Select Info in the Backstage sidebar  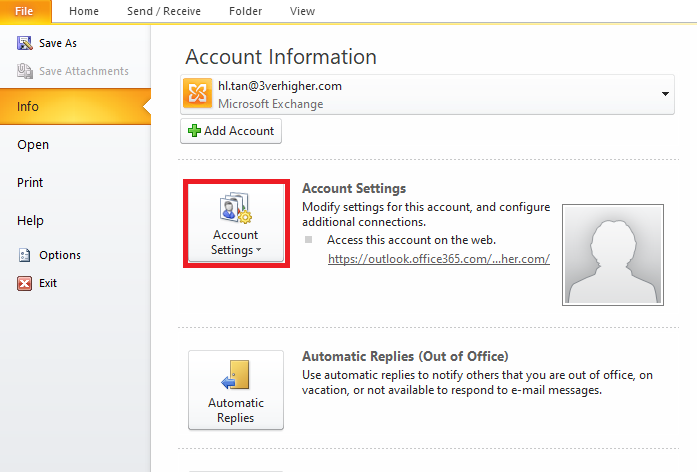(75, 106)
